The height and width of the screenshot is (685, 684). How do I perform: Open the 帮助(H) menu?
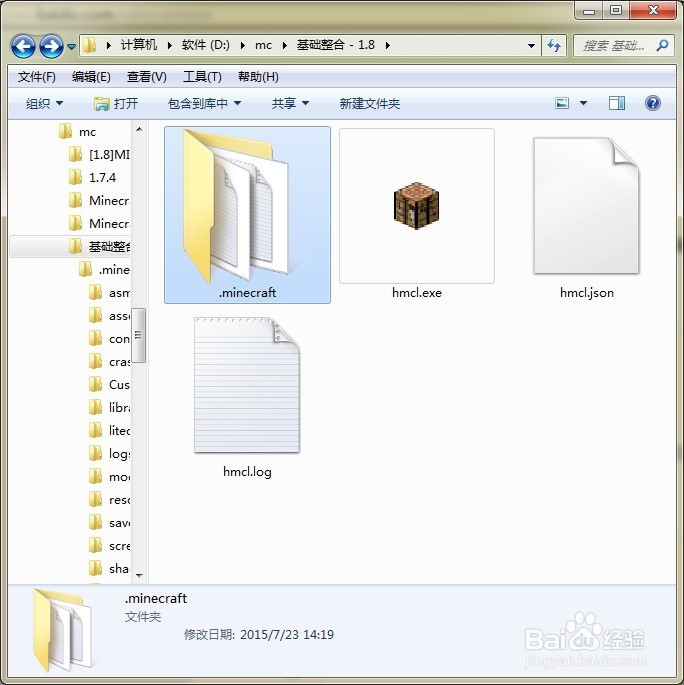pos(258,77)
